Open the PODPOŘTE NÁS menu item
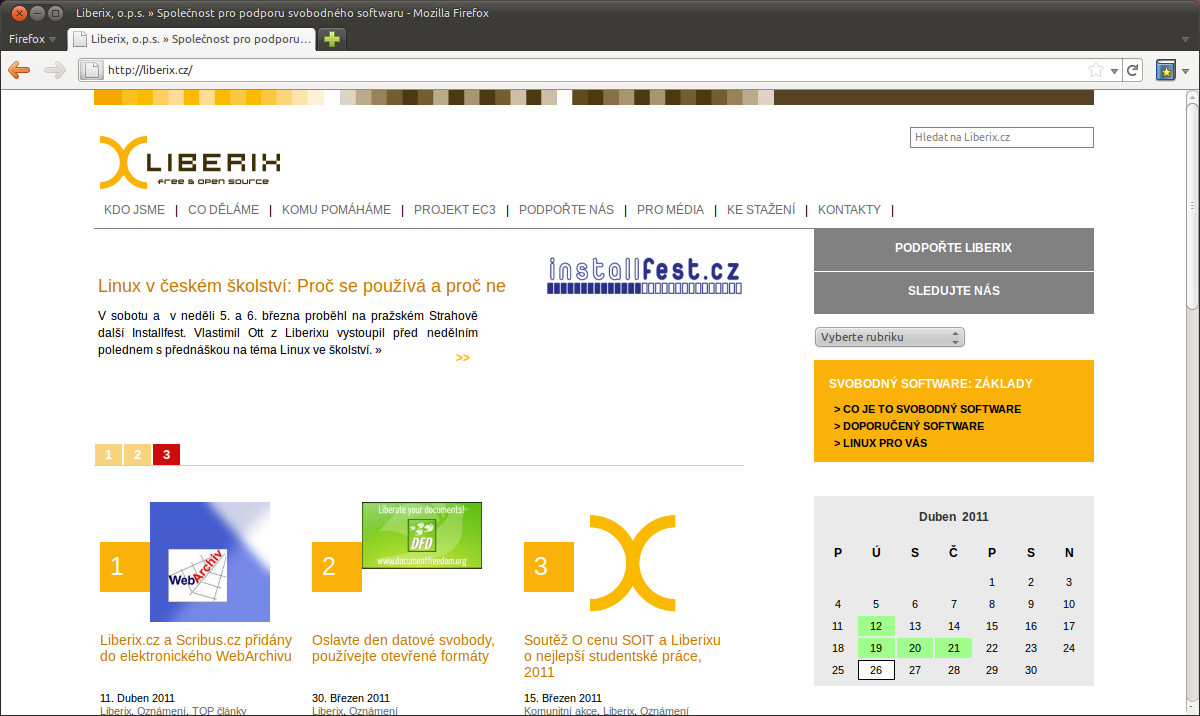 [x=566, y=210]
